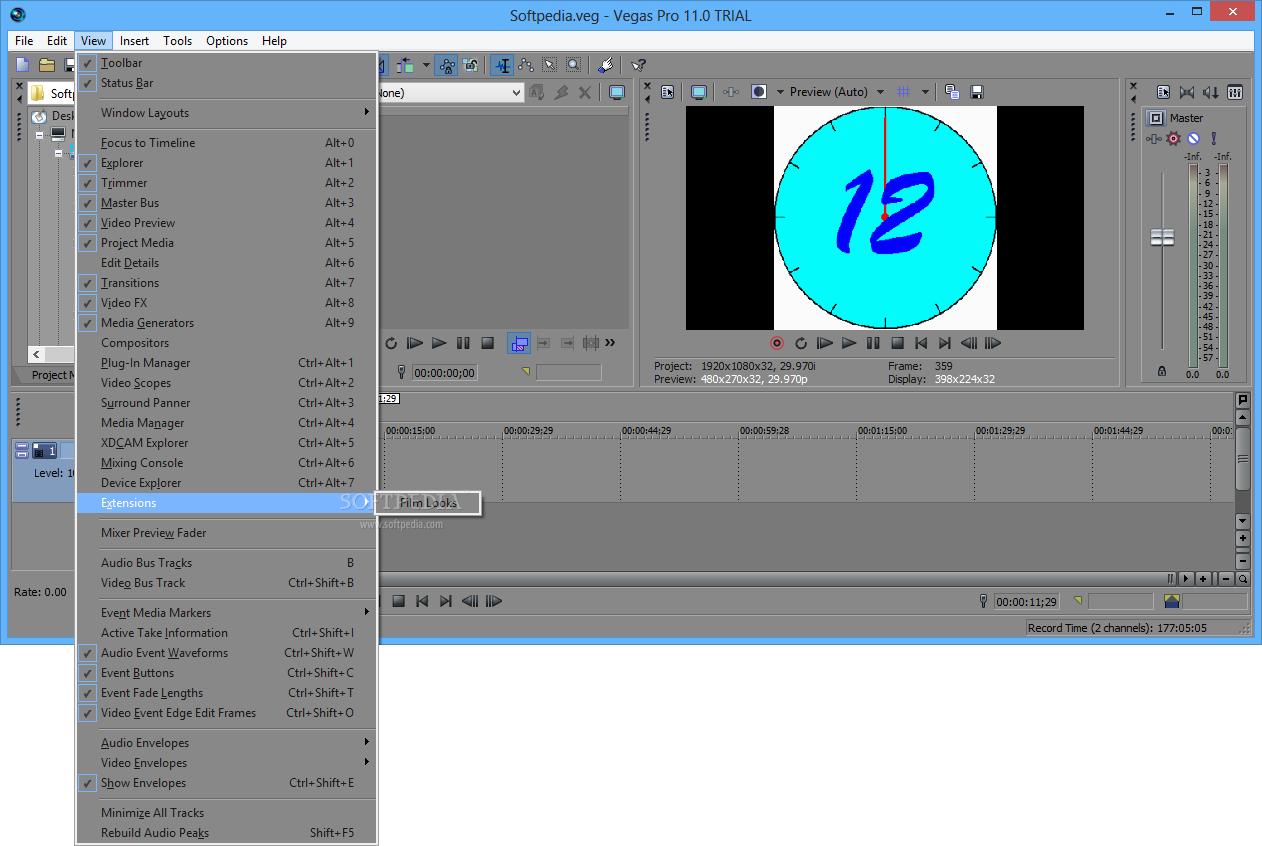Image resolution: width=1262 pixels, height=846 pixels.
Task: Open Master Bus audio properties icon
Action: click(1163, 92)
